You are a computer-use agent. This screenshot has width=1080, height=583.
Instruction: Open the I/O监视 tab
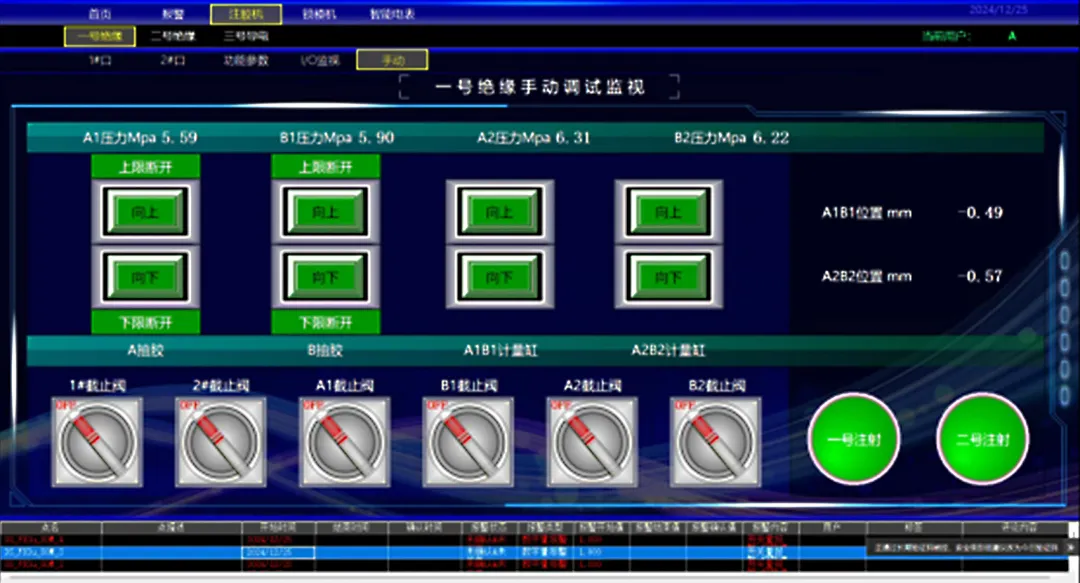click(320, 60)
